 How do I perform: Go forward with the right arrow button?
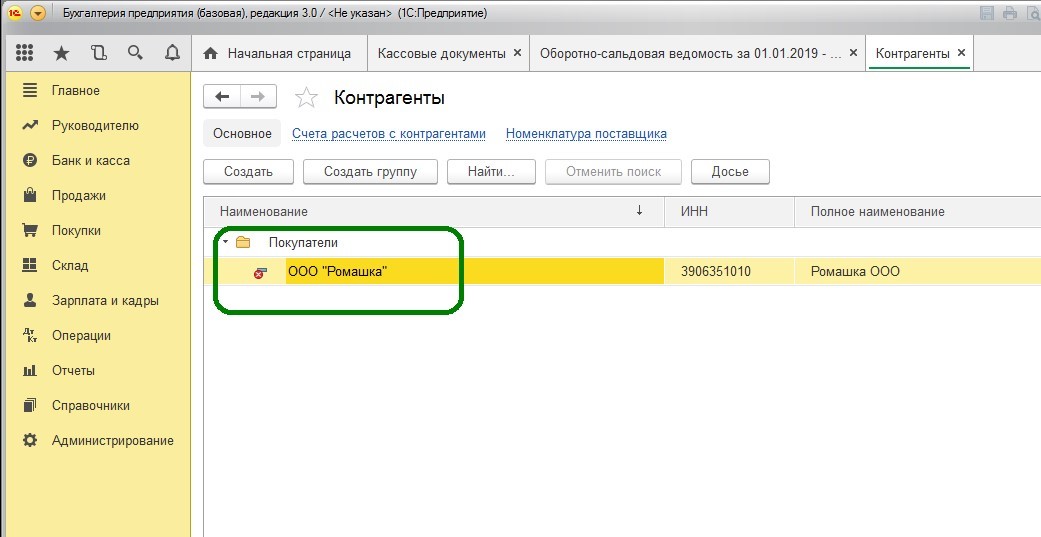pos(258,97)
